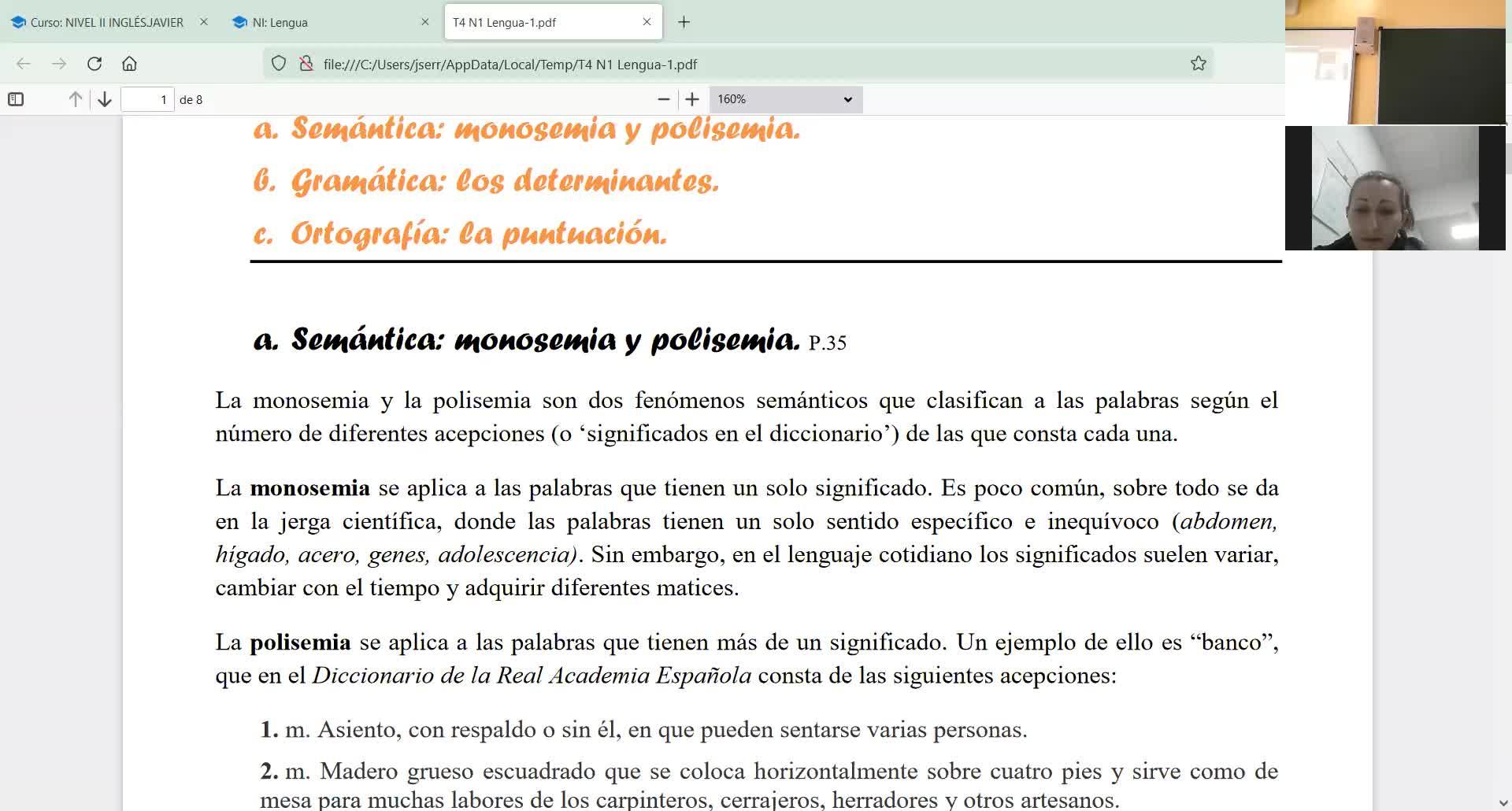Viewport: 1512px width, 811px height.
Task: Click the webcam video of the presenter
Action: click(x=1395, y=188)
